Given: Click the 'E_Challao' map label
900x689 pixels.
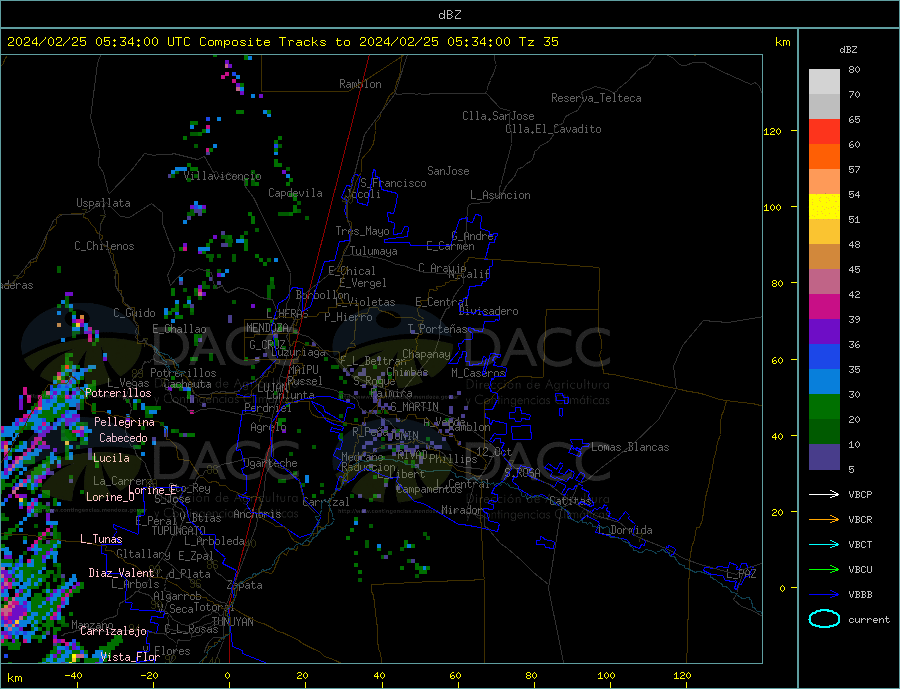Looking at the screenshot, I should [179, 330].
